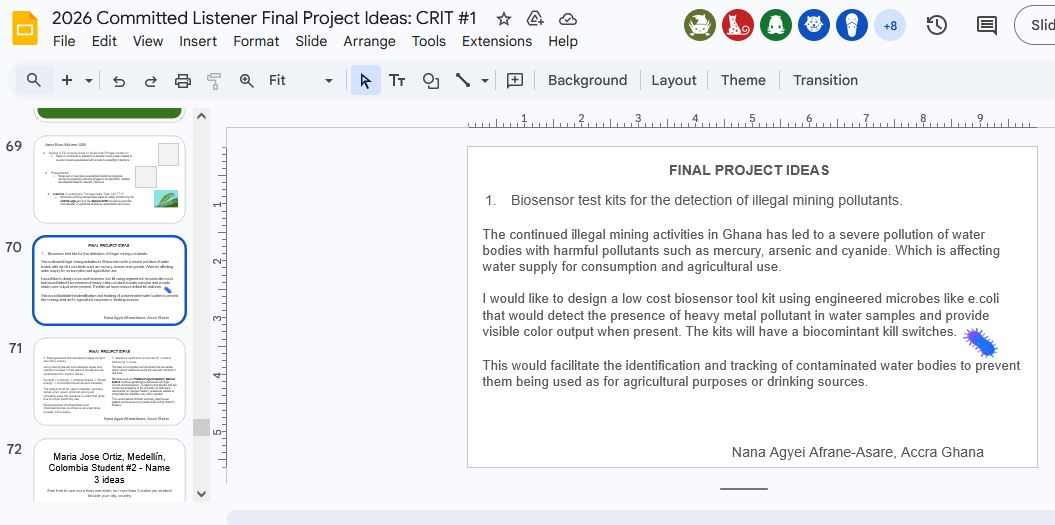Open the Arrange menu

[x=369, y=41]
